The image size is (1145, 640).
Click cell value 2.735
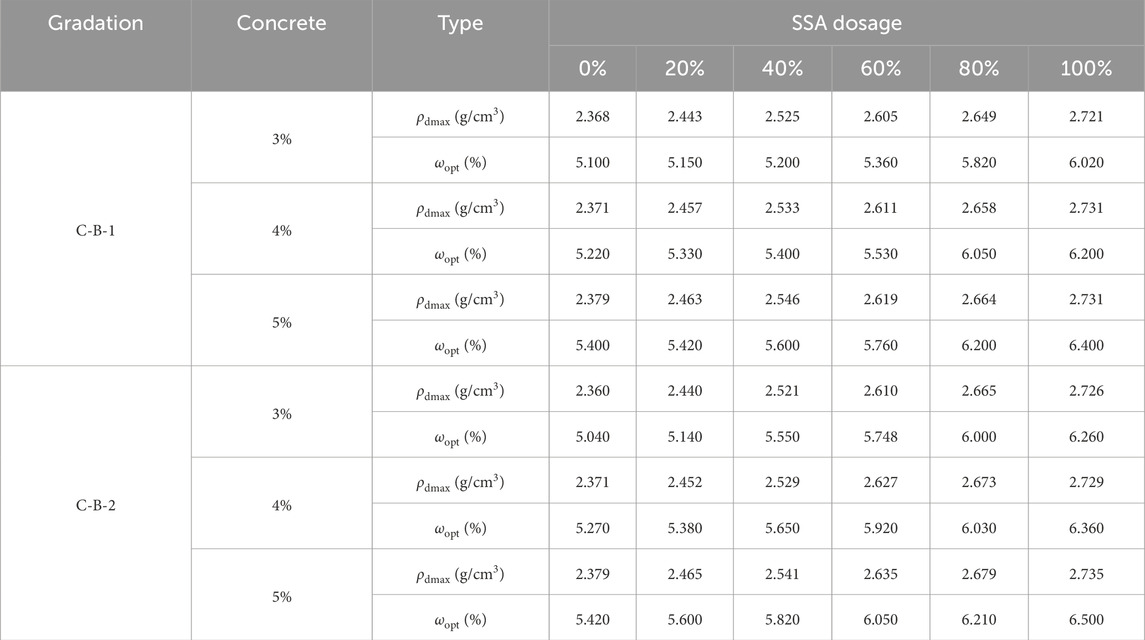[x=1085, y=574]
